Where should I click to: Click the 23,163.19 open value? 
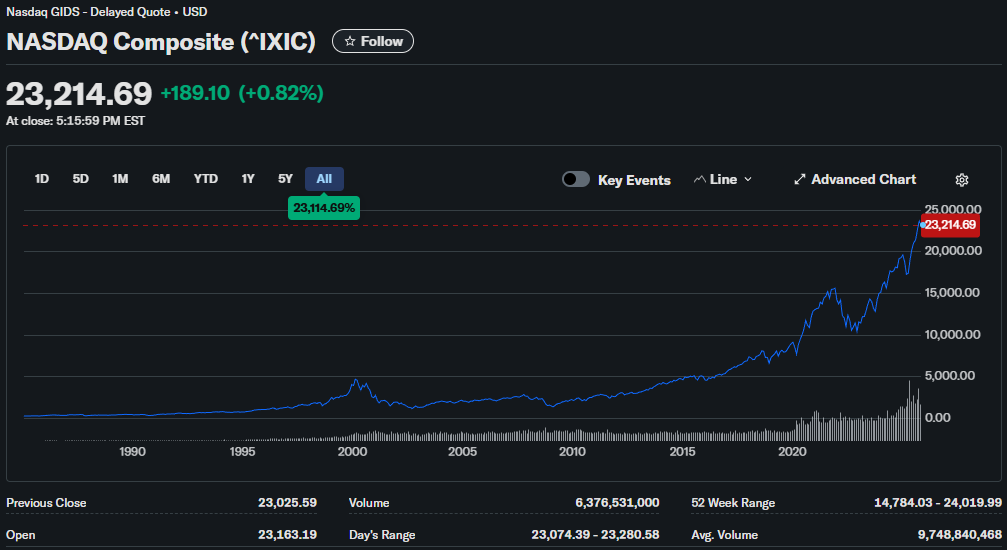tap(287, 535)
